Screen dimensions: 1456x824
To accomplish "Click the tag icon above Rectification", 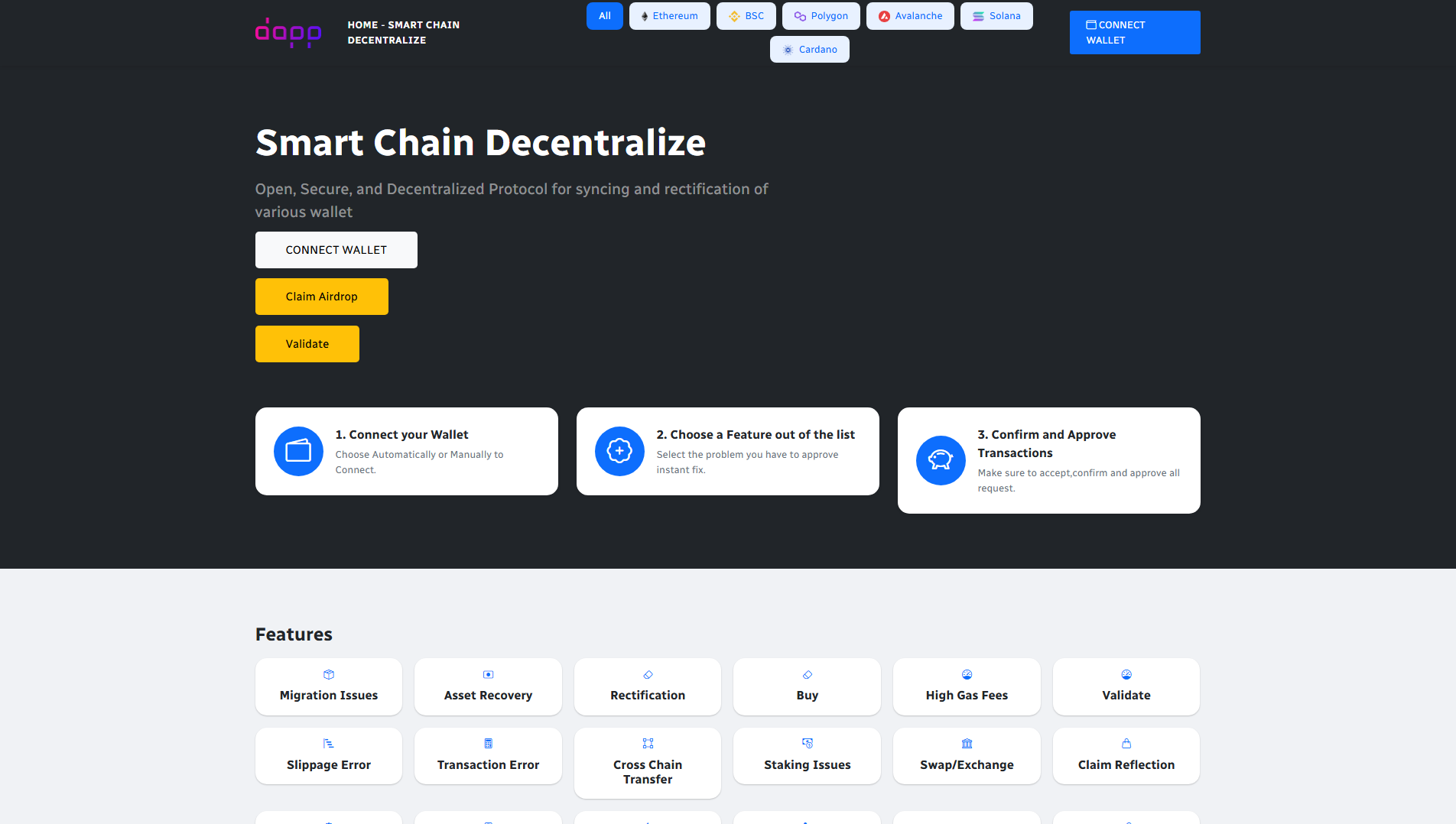I will (648, 674).
